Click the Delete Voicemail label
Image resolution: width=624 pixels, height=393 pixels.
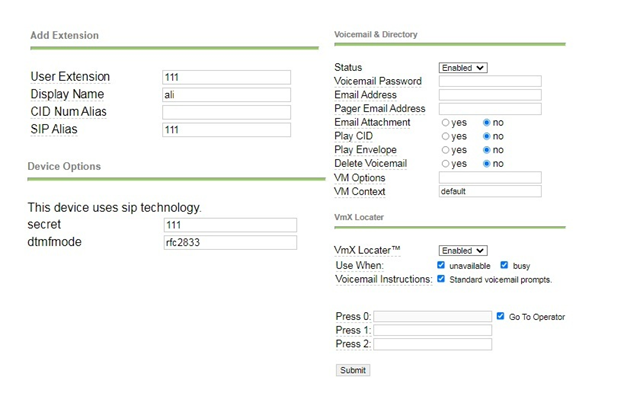coord(370,163)
